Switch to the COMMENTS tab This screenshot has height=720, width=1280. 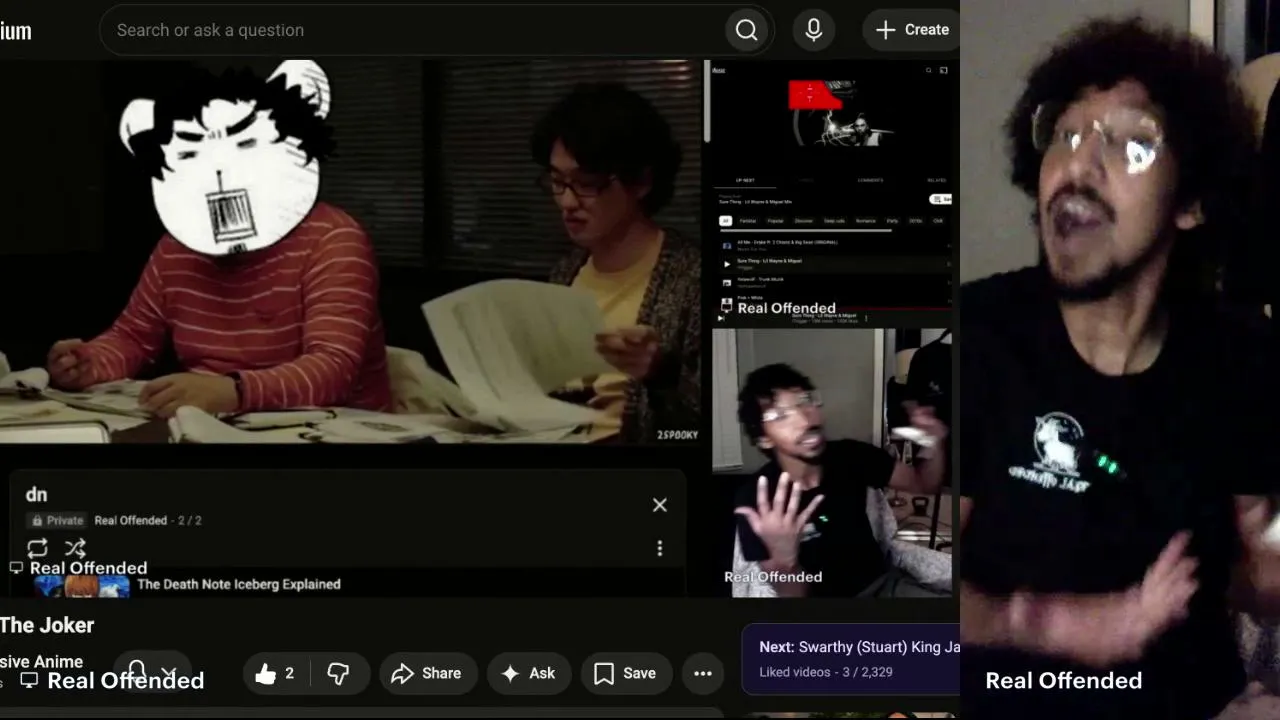(x=870, y=180)
